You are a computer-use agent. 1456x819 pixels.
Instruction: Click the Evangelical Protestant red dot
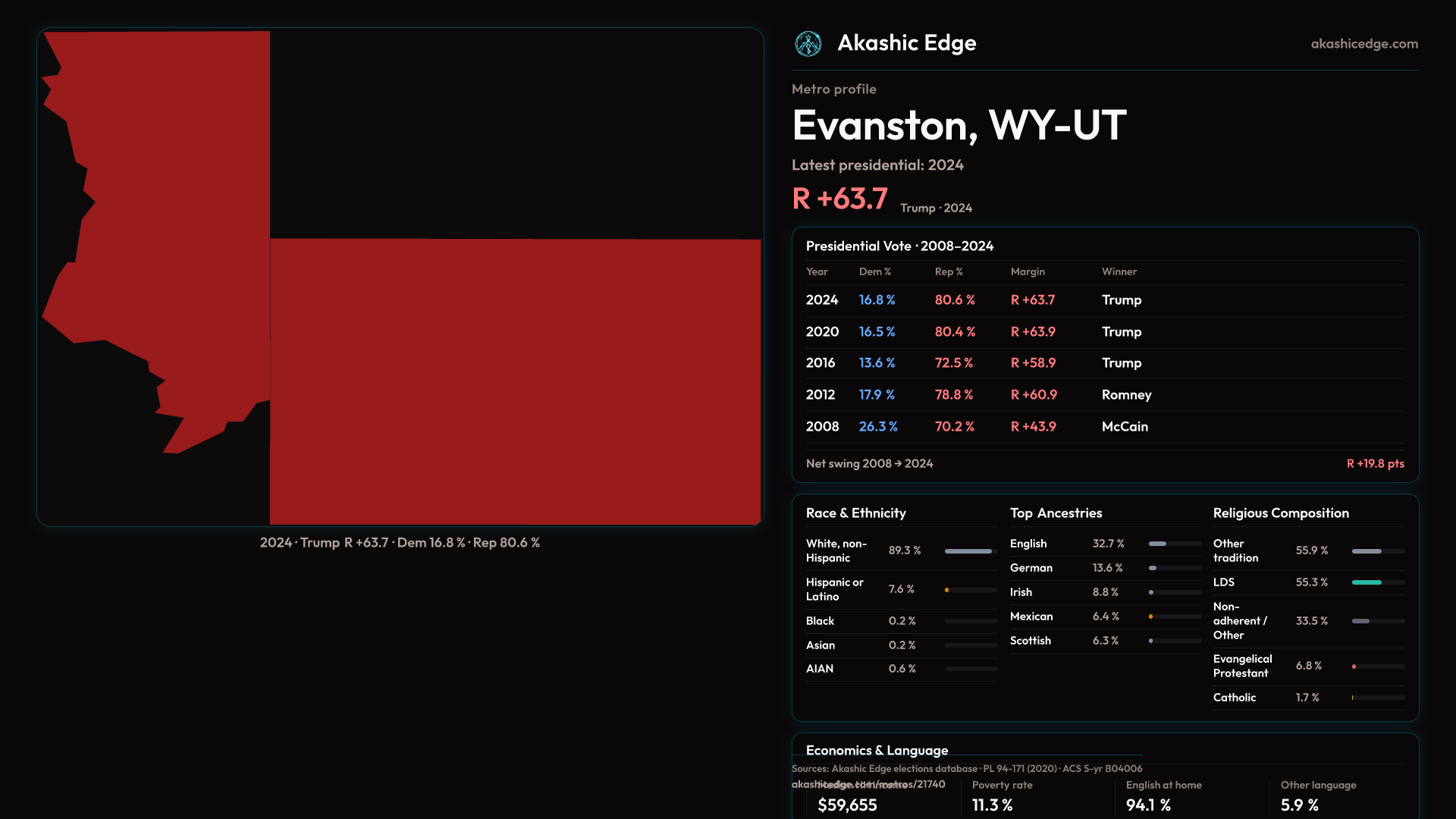pyautogui.click(x=1354, y=667)
